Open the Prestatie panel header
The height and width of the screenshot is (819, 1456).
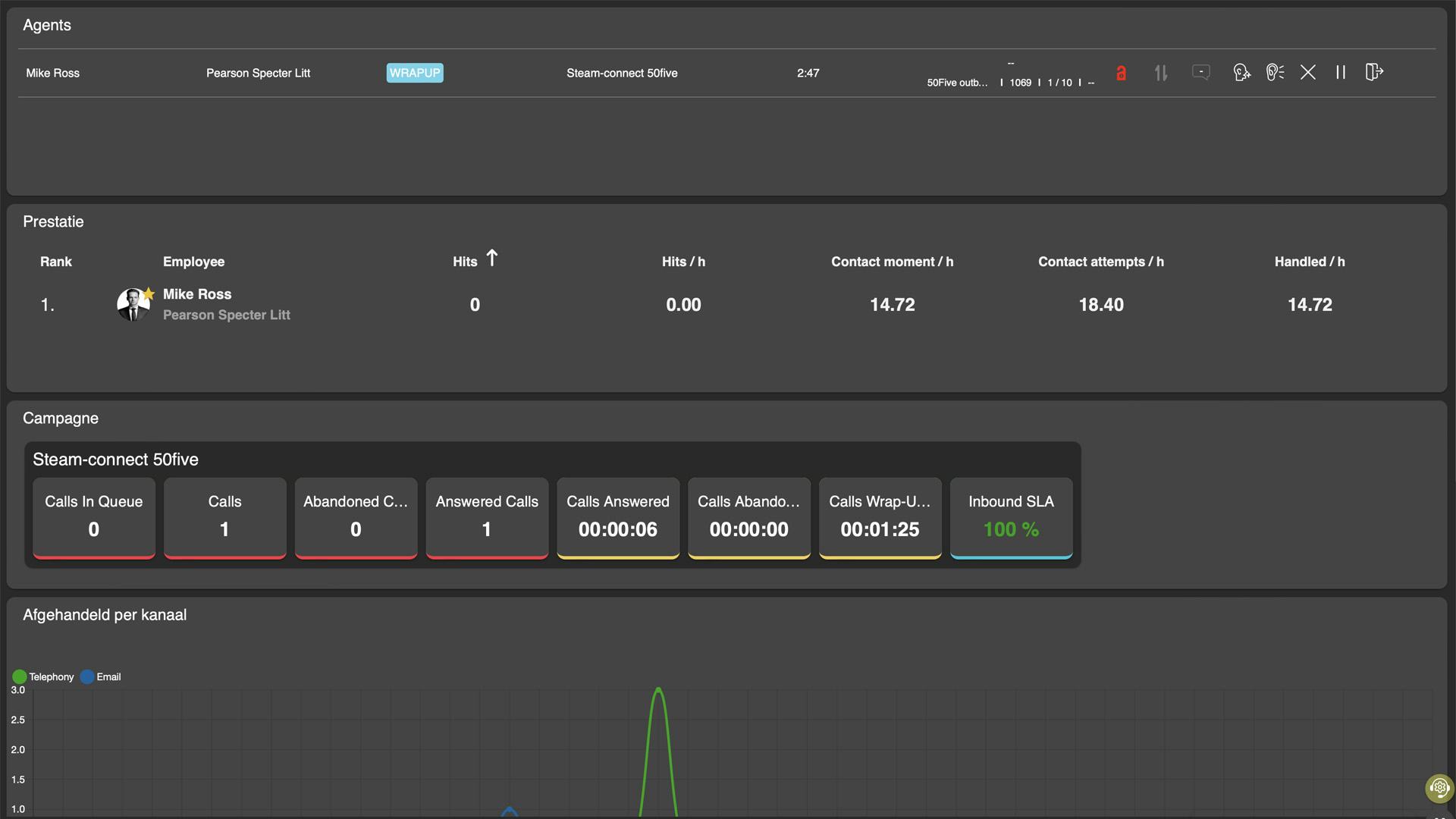(53, 221)
